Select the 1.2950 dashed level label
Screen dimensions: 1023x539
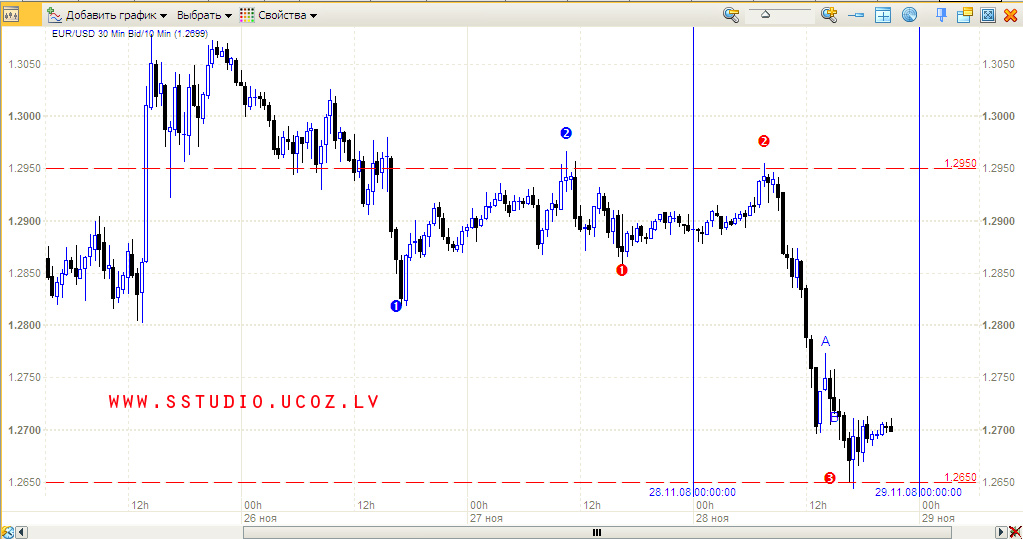(x=960, y=163)
